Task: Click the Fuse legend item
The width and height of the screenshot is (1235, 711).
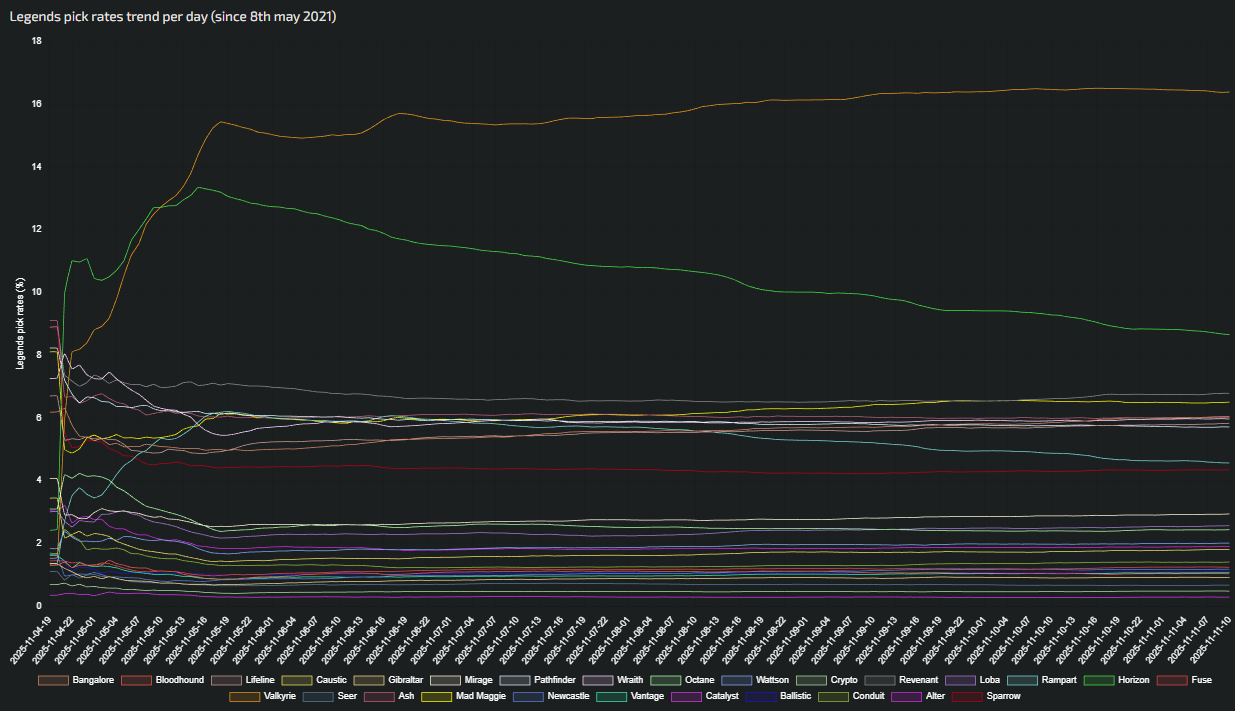Action: 1200,680
